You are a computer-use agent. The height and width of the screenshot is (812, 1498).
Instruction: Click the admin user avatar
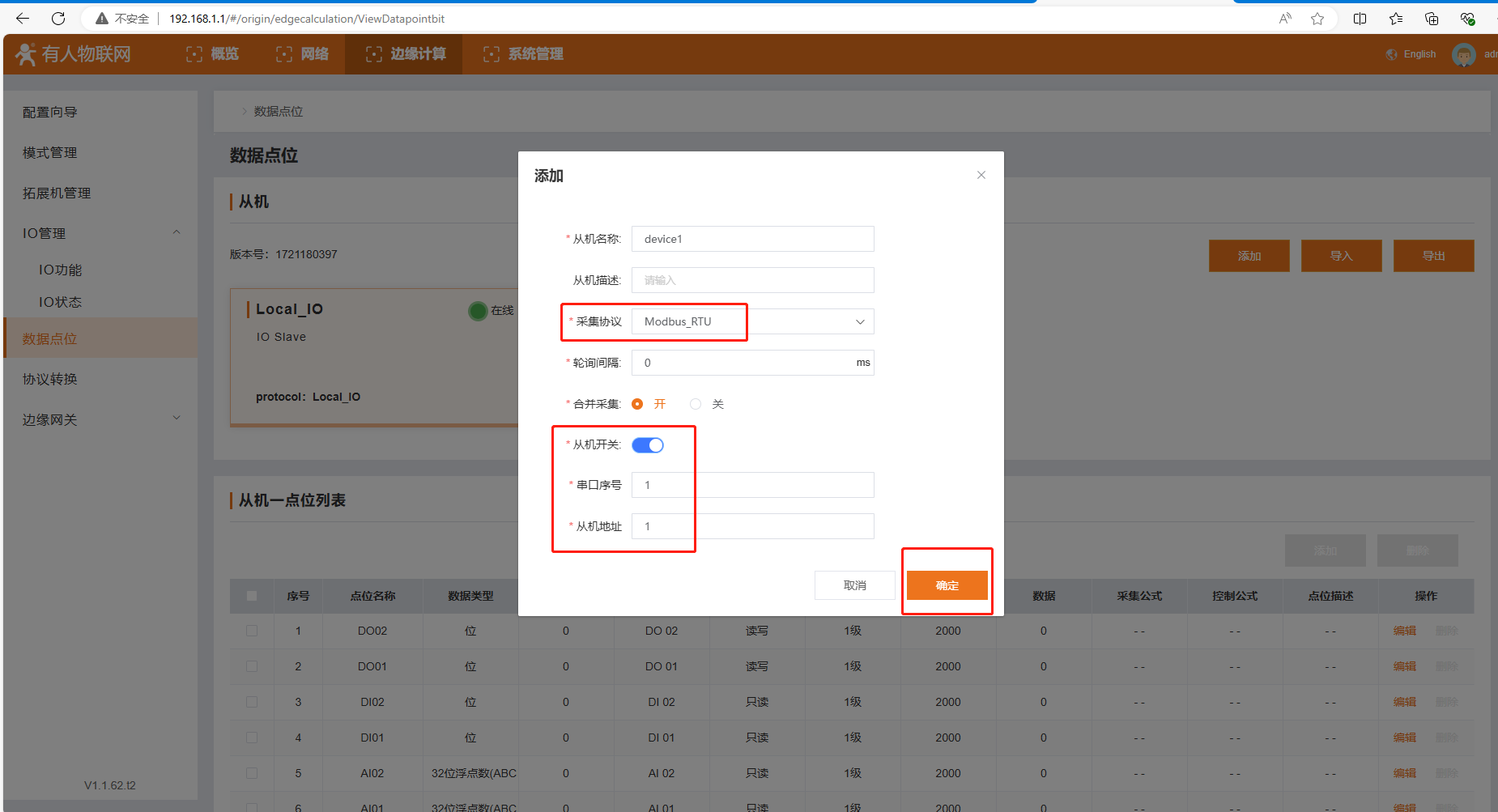(1463, 55)
